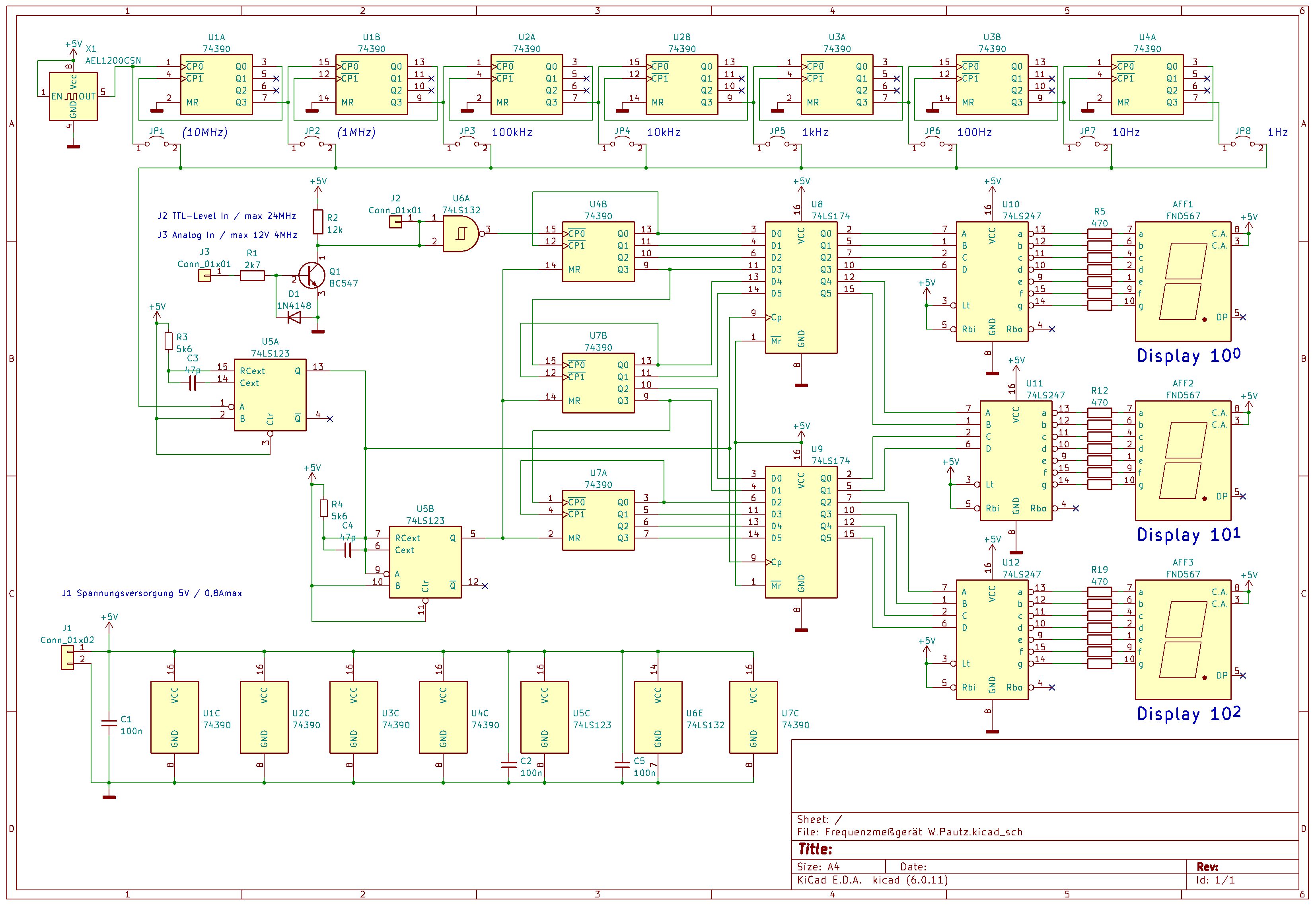Click the U6A 74LS132 NAND gate
Image resolution: width=1316 pixels, height=905 pixels.
(461, 233)
